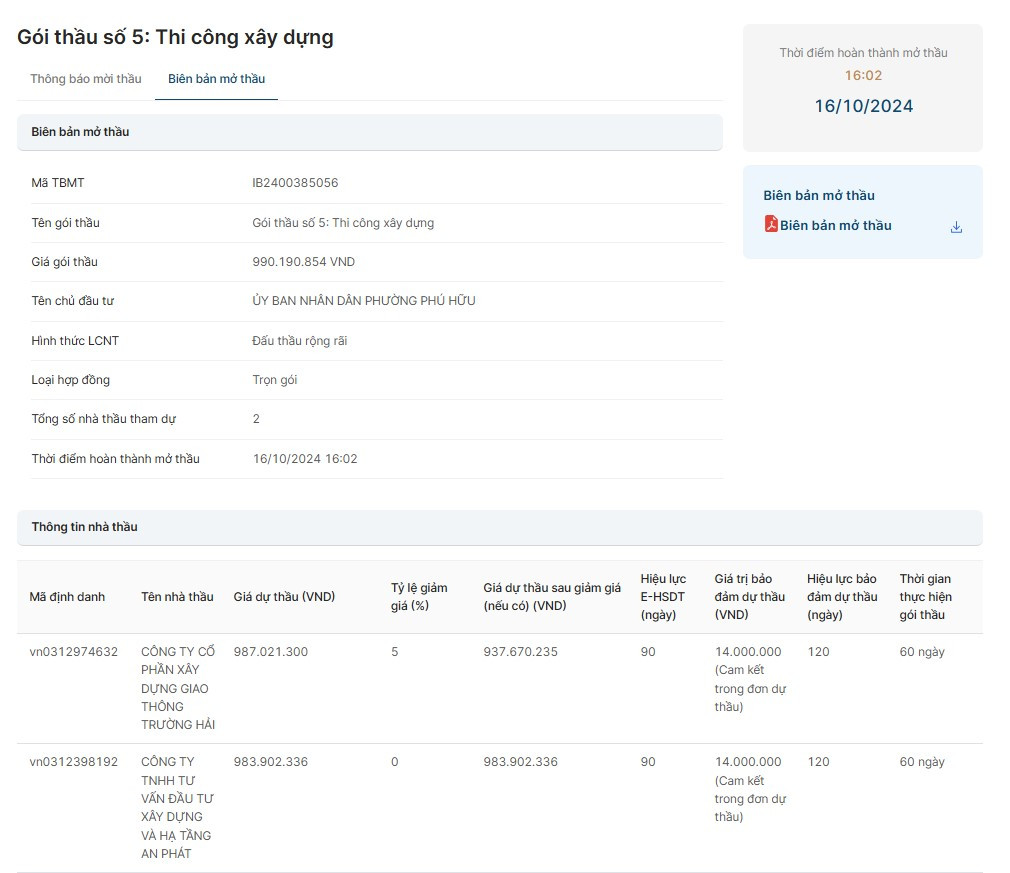Click the PDF file icon

pyautogui.click(x=771, y=225)
